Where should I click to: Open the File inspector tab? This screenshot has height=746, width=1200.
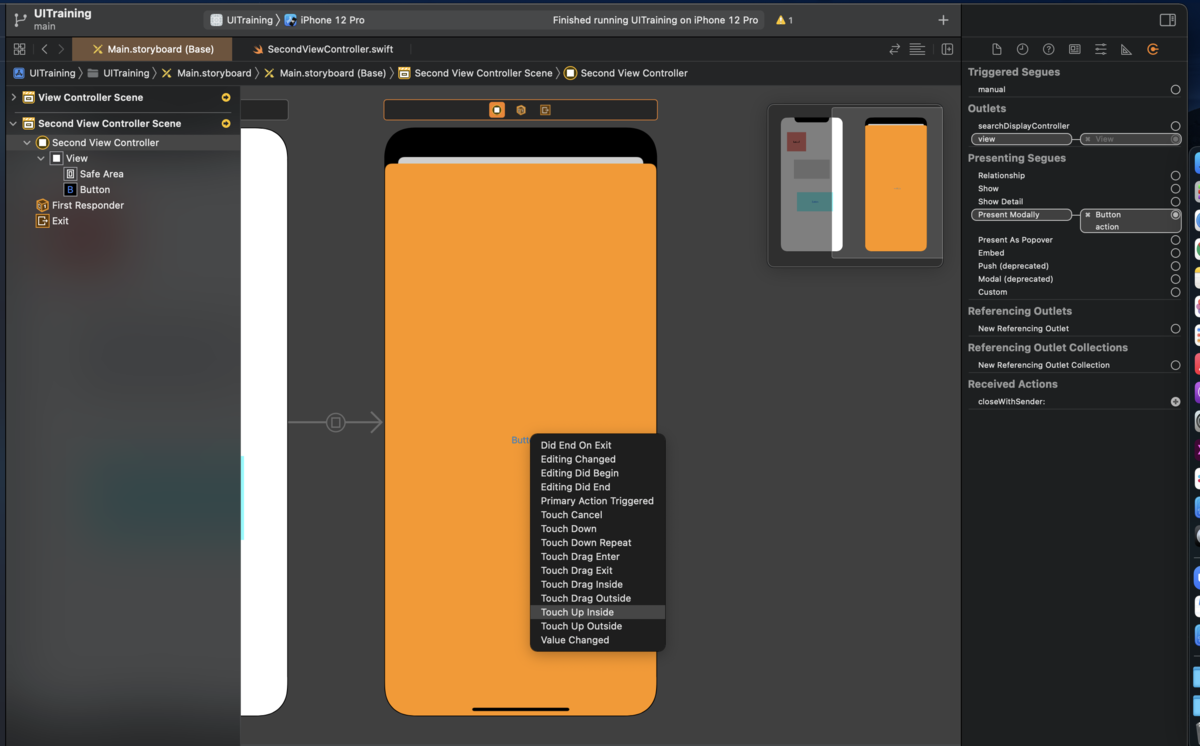(996, 49)
